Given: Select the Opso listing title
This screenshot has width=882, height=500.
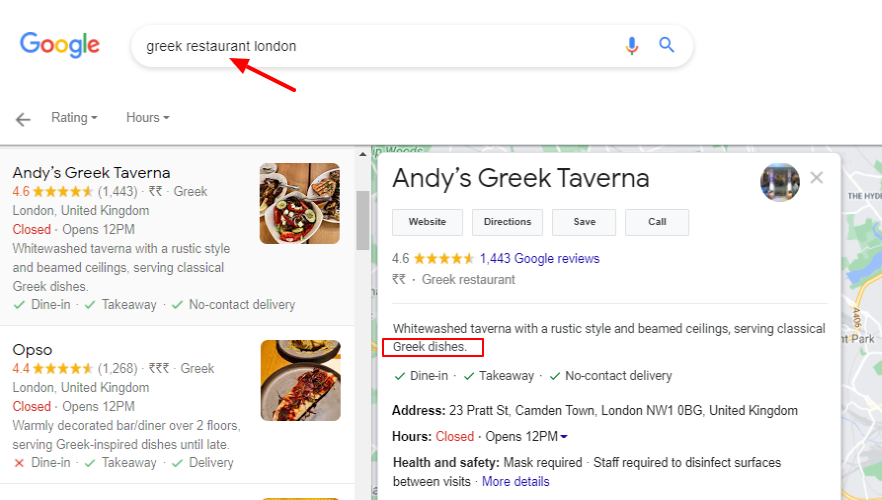Looking at the screenshot, I should pos(32,350).
